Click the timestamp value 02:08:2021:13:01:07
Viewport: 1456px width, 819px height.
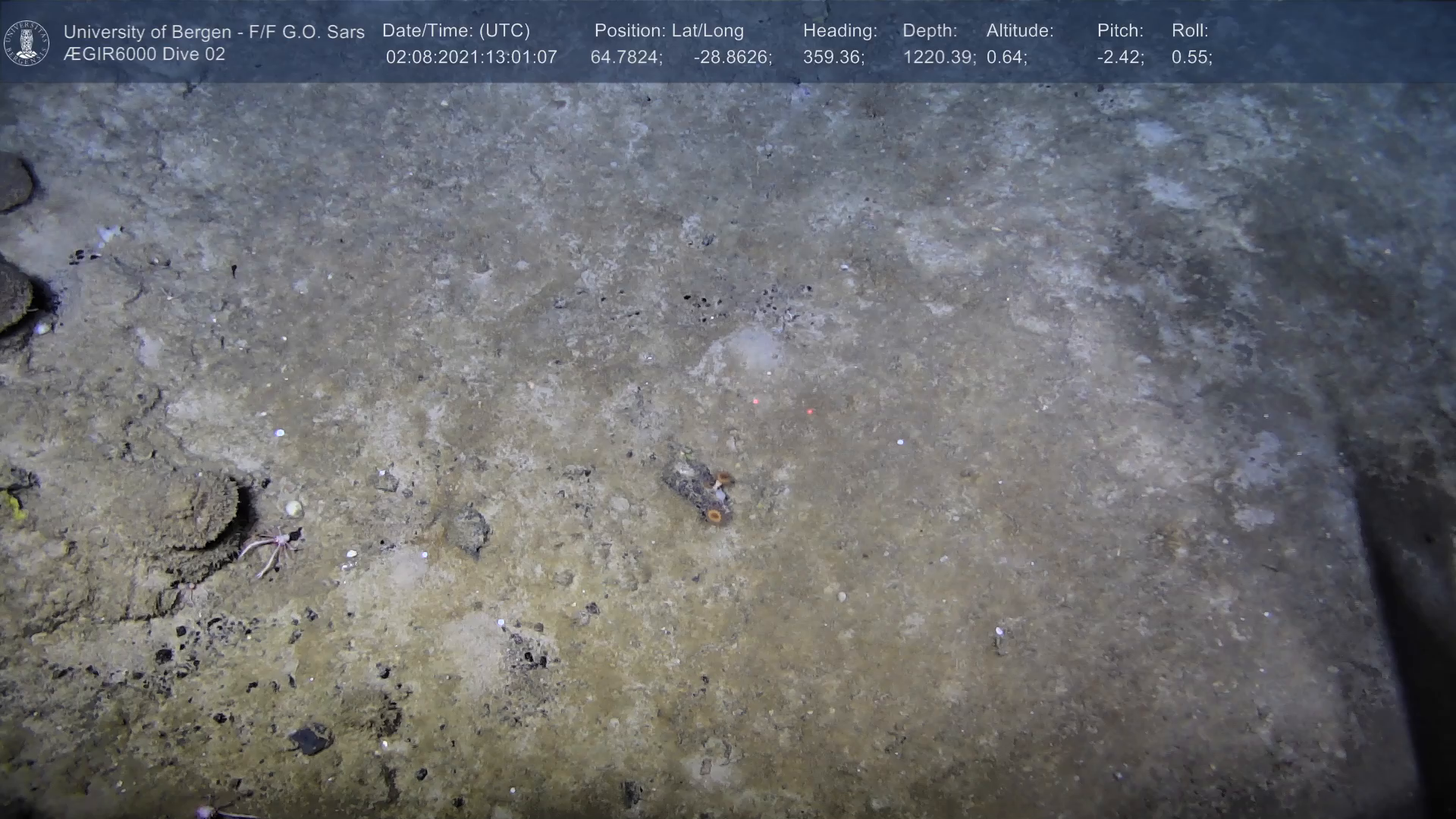point(471,58)
